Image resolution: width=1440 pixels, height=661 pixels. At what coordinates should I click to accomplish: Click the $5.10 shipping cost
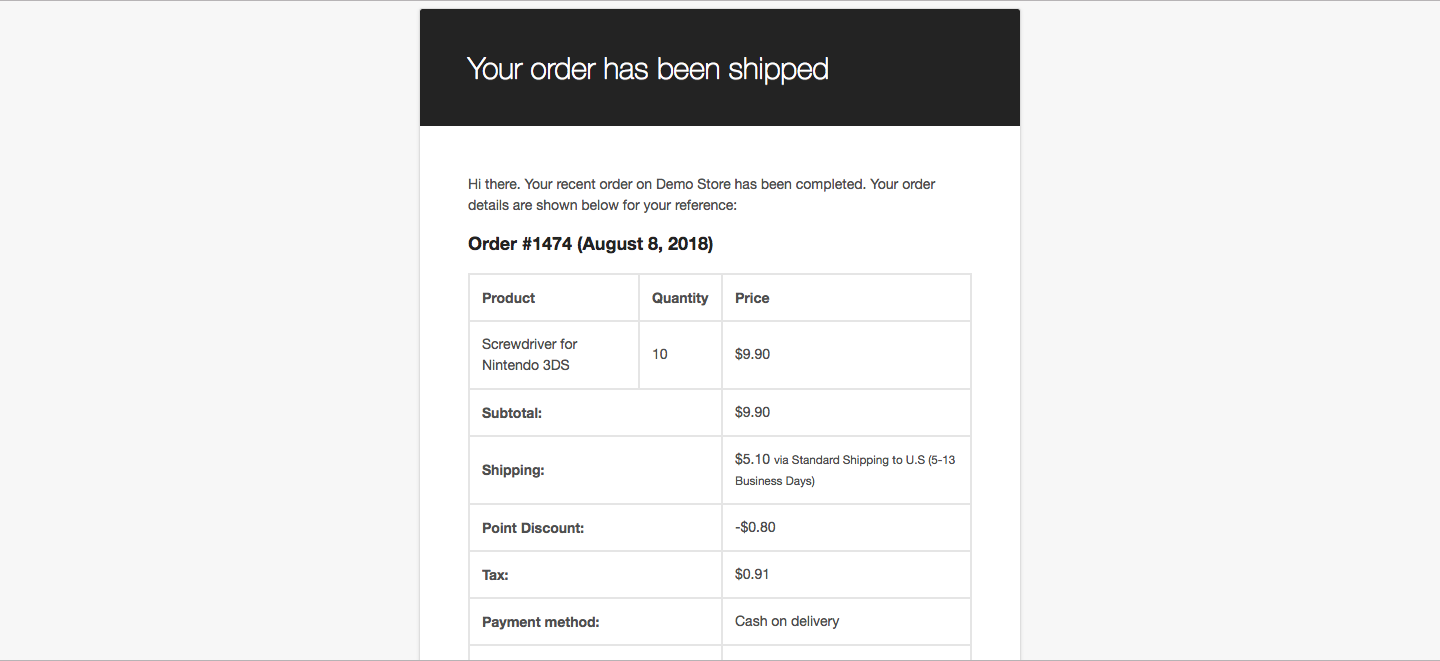coord(752,459)
